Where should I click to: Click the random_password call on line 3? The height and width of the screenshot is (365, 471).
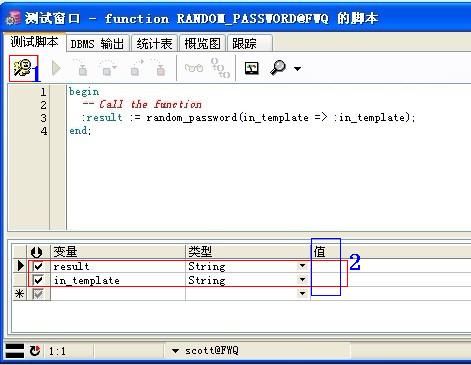pyautogui.click(x=280, y=117)
